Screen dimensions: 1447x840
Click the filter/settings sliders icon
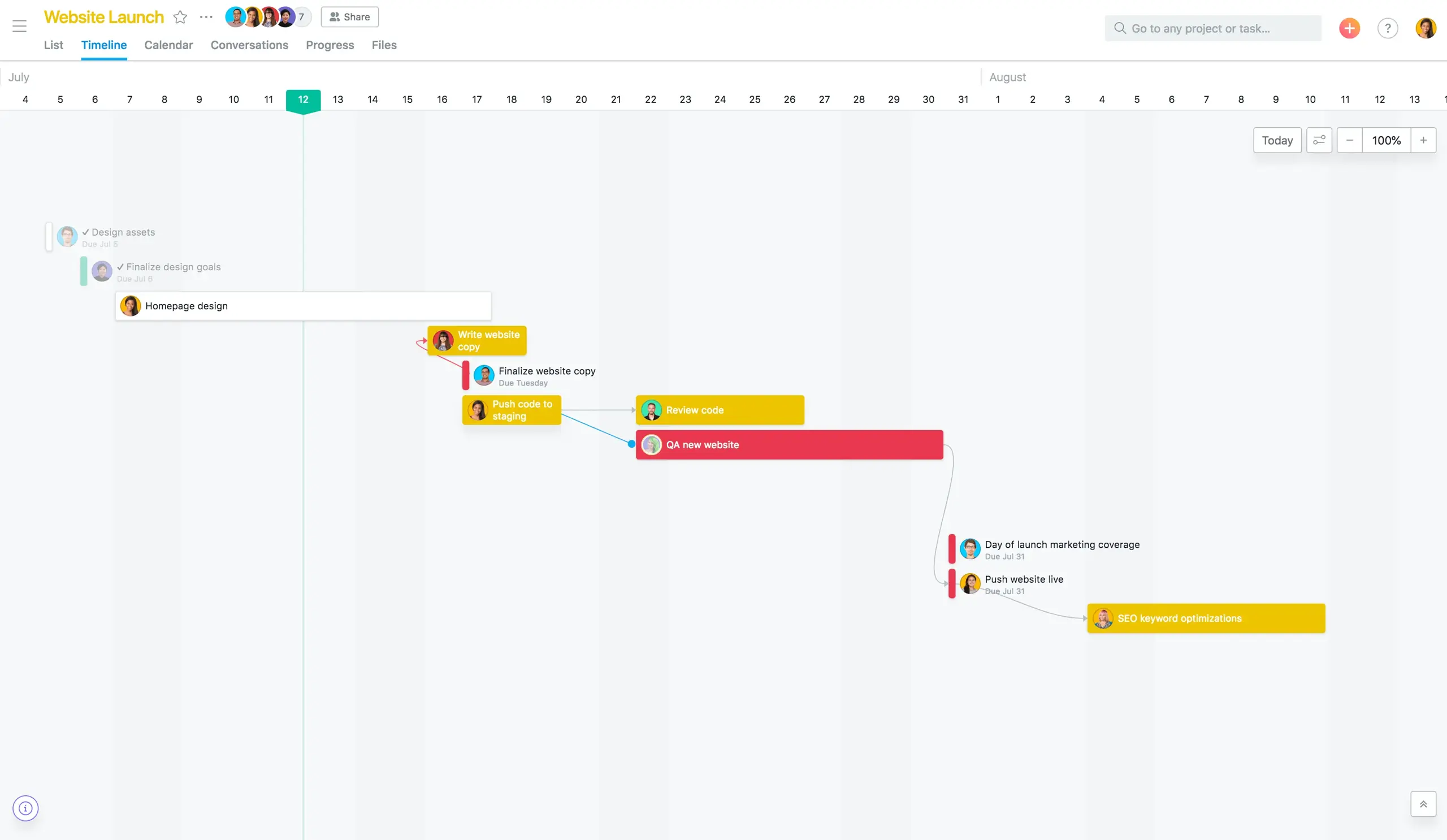pos(1319,140)
